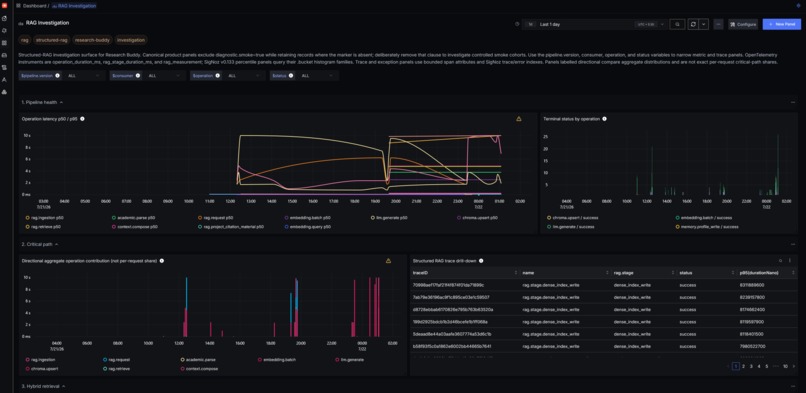Open the $status ALL dropdown
Image resolution: width=806 pixels, height=393 pixels.
(x=318, y=76)
